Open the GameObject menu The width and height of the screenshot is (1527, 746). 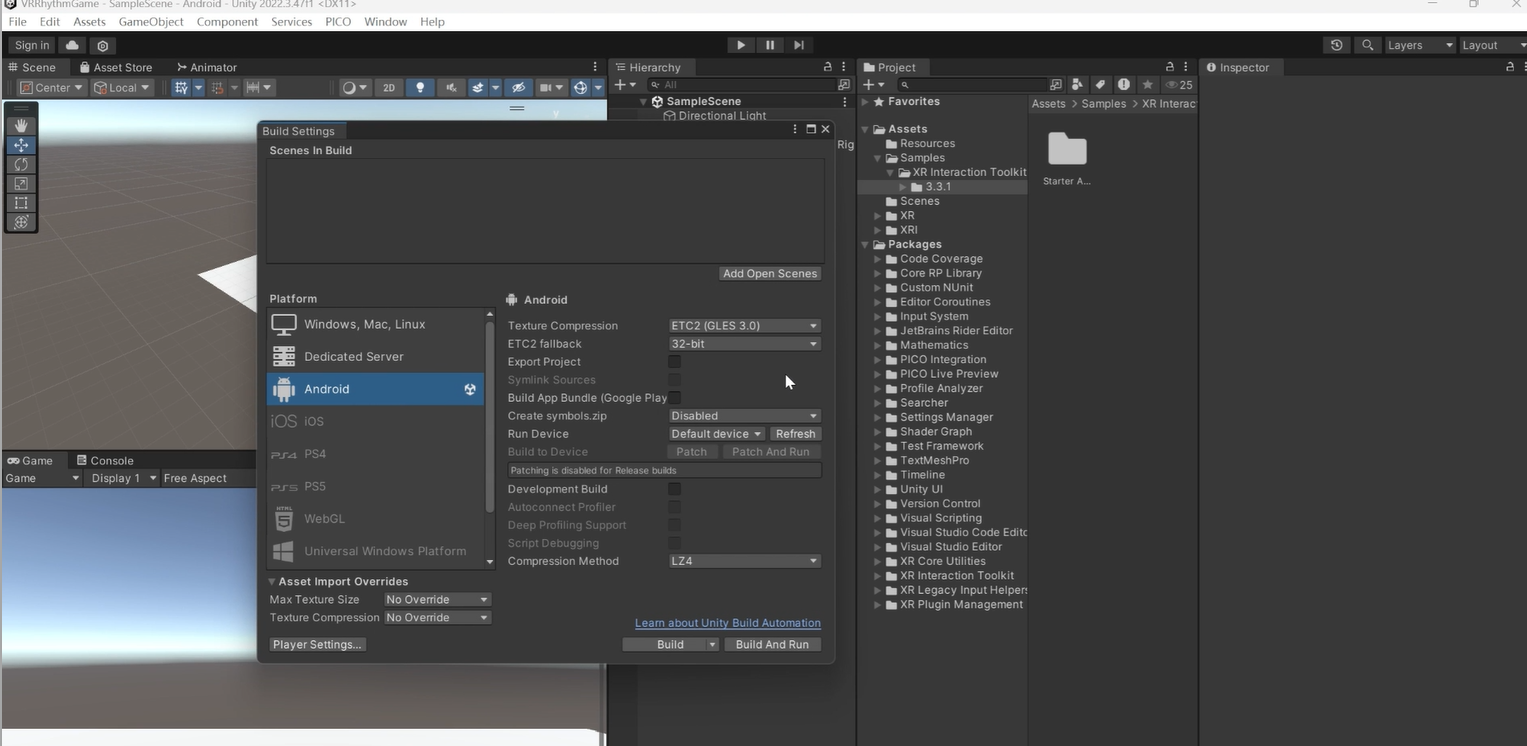tap(151, 21)
